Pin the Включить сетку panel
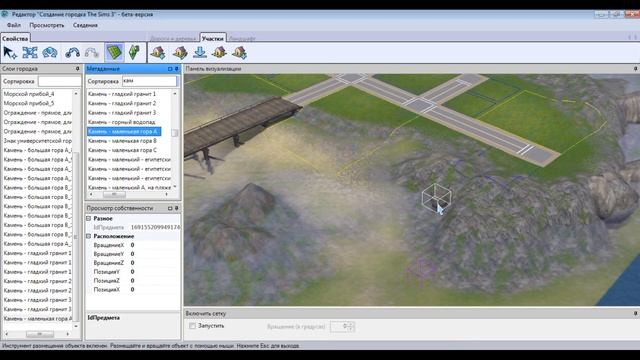The height and width of the screenshot is (360, 640). tap(636, 313)
